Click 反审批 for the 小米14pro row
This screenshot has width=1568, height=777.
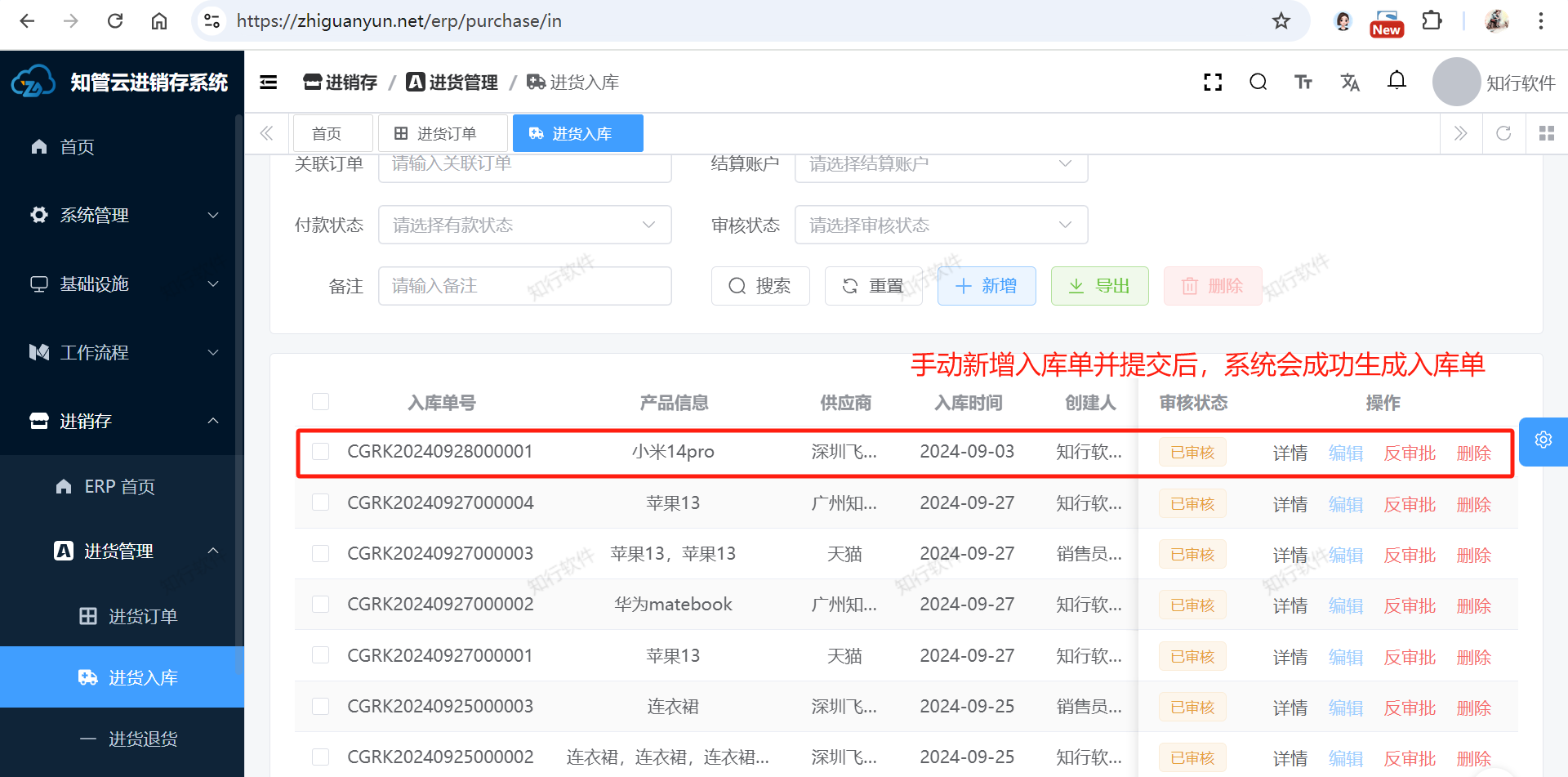[x=1409, y=453]
